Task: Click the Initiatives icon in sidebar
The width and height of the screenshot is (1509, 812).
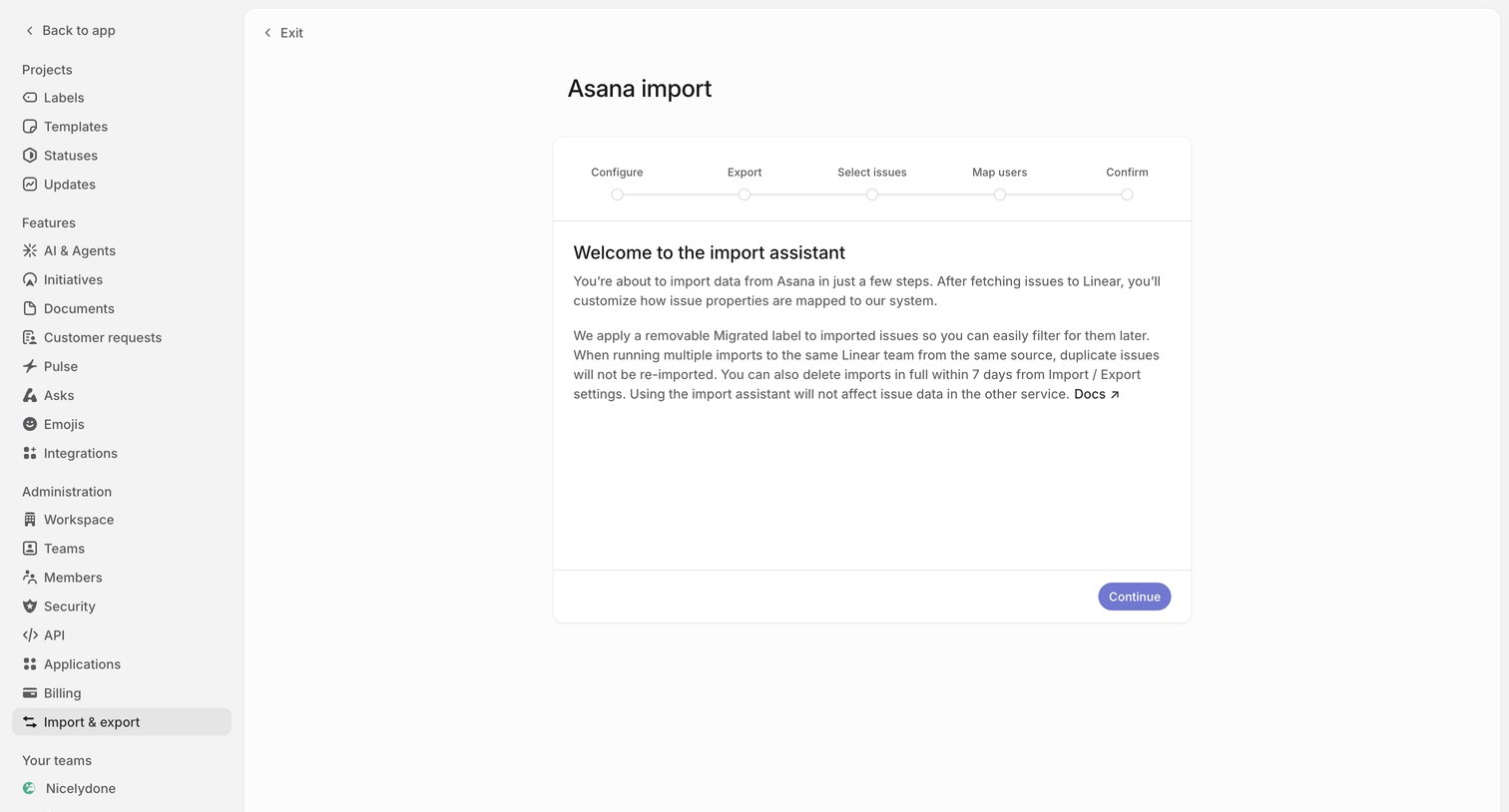Action: [30, 279]
